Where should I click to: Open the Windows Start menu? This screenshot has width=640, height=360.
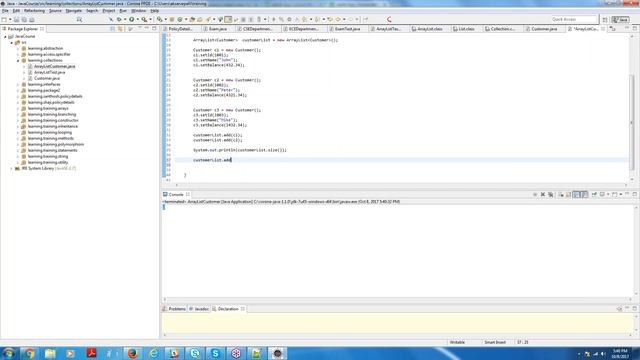8,353
